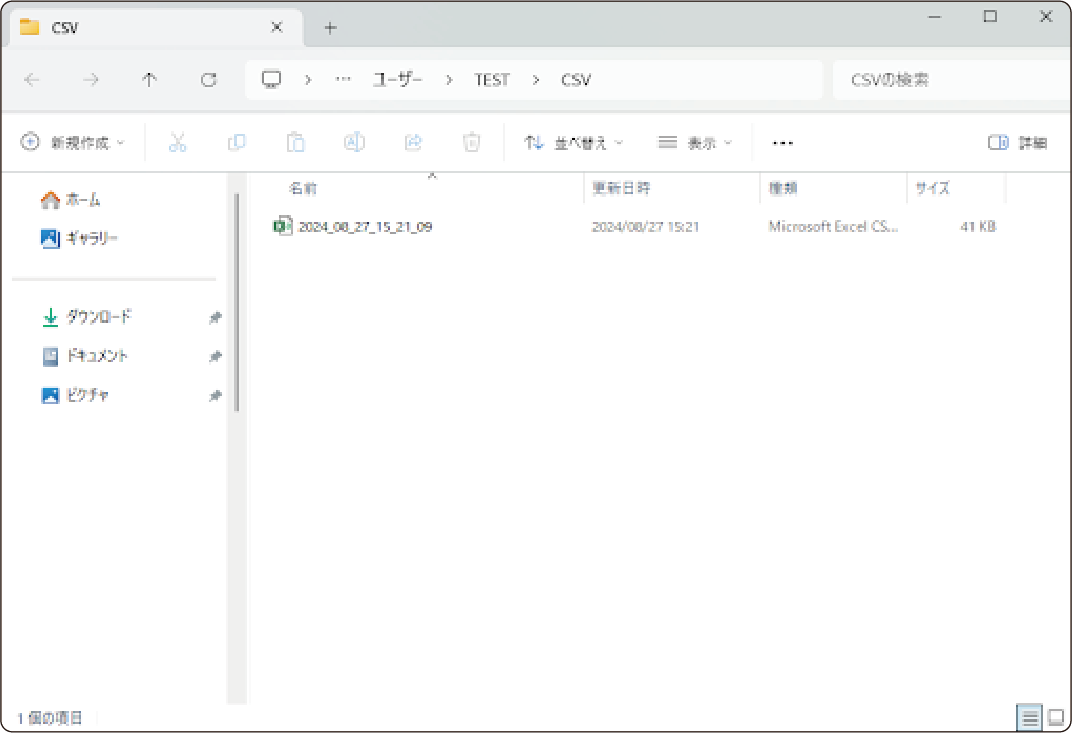Navigate to TEST in breadcrumb path
The image size is (1072, 733).
coord(492,80)
